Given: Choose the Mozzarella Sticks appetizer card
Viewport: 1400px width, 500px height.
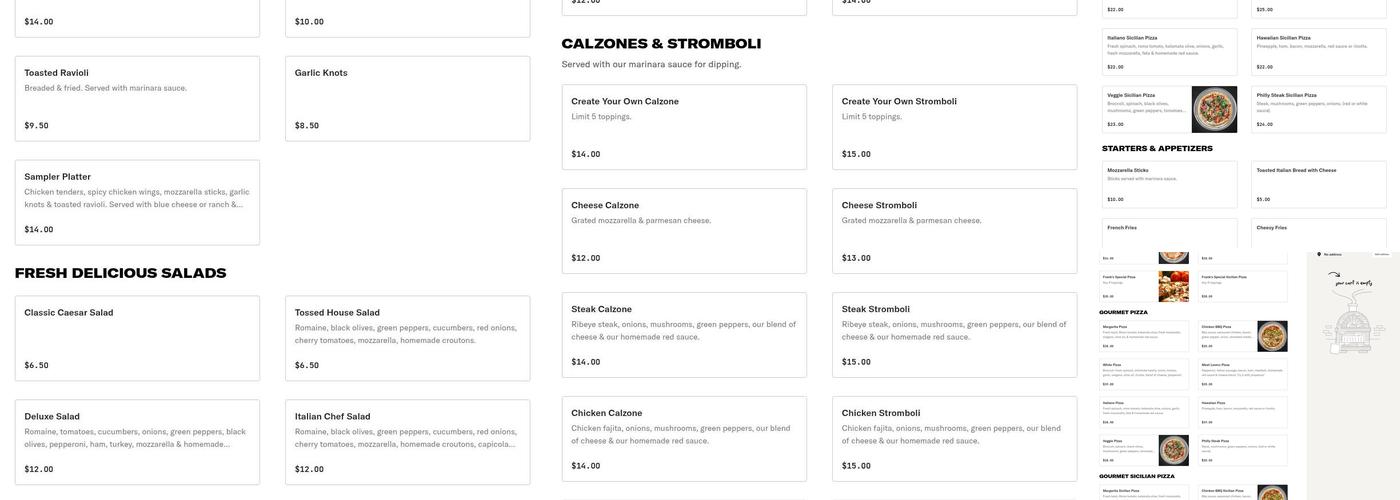Looking at the screenshot, I should 1169,184.
